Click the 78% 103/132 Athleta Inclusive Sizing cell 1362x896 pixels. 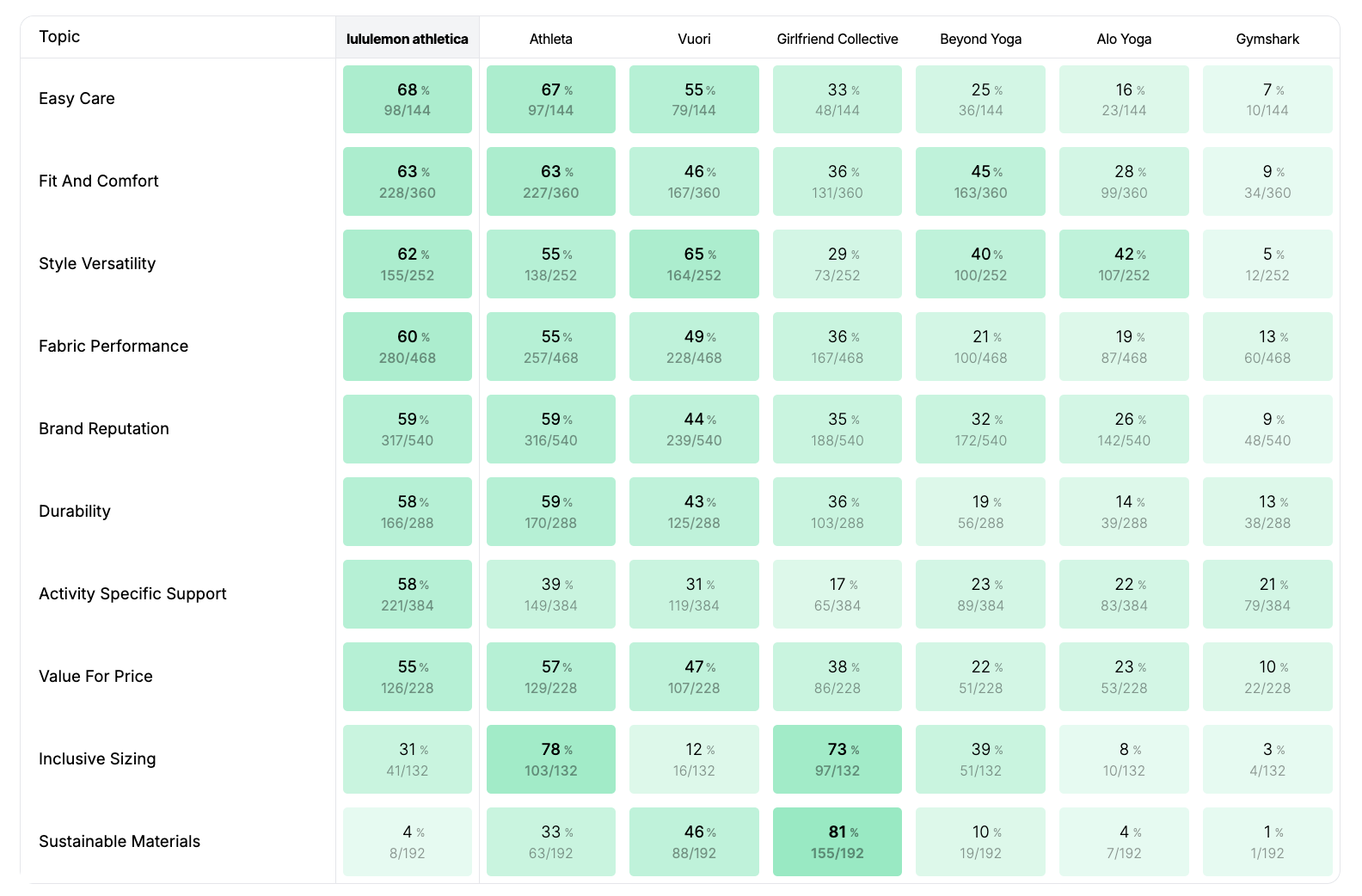click(551, 759)
